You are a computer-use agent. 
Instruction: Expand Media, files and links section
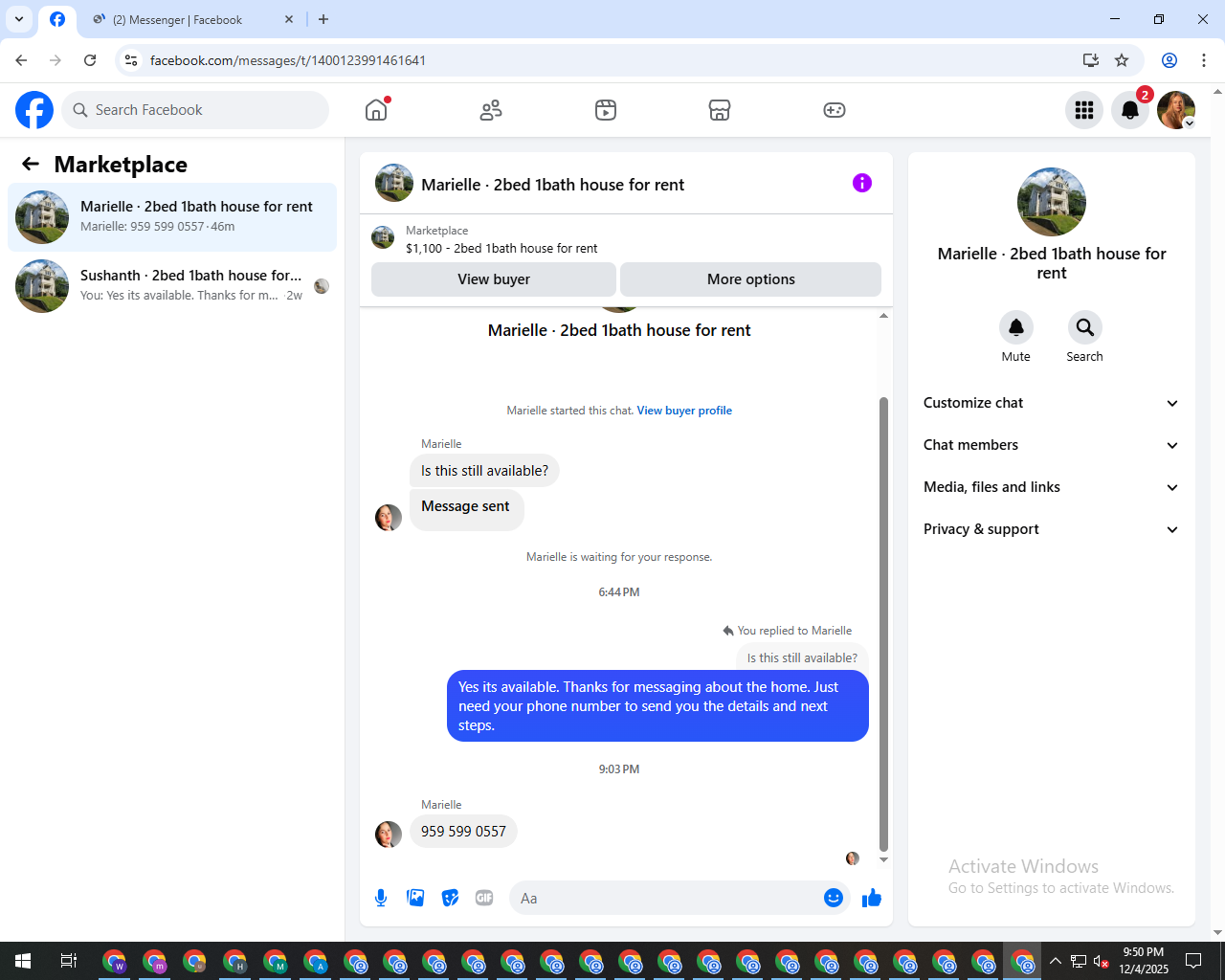tap(1051, 487)
